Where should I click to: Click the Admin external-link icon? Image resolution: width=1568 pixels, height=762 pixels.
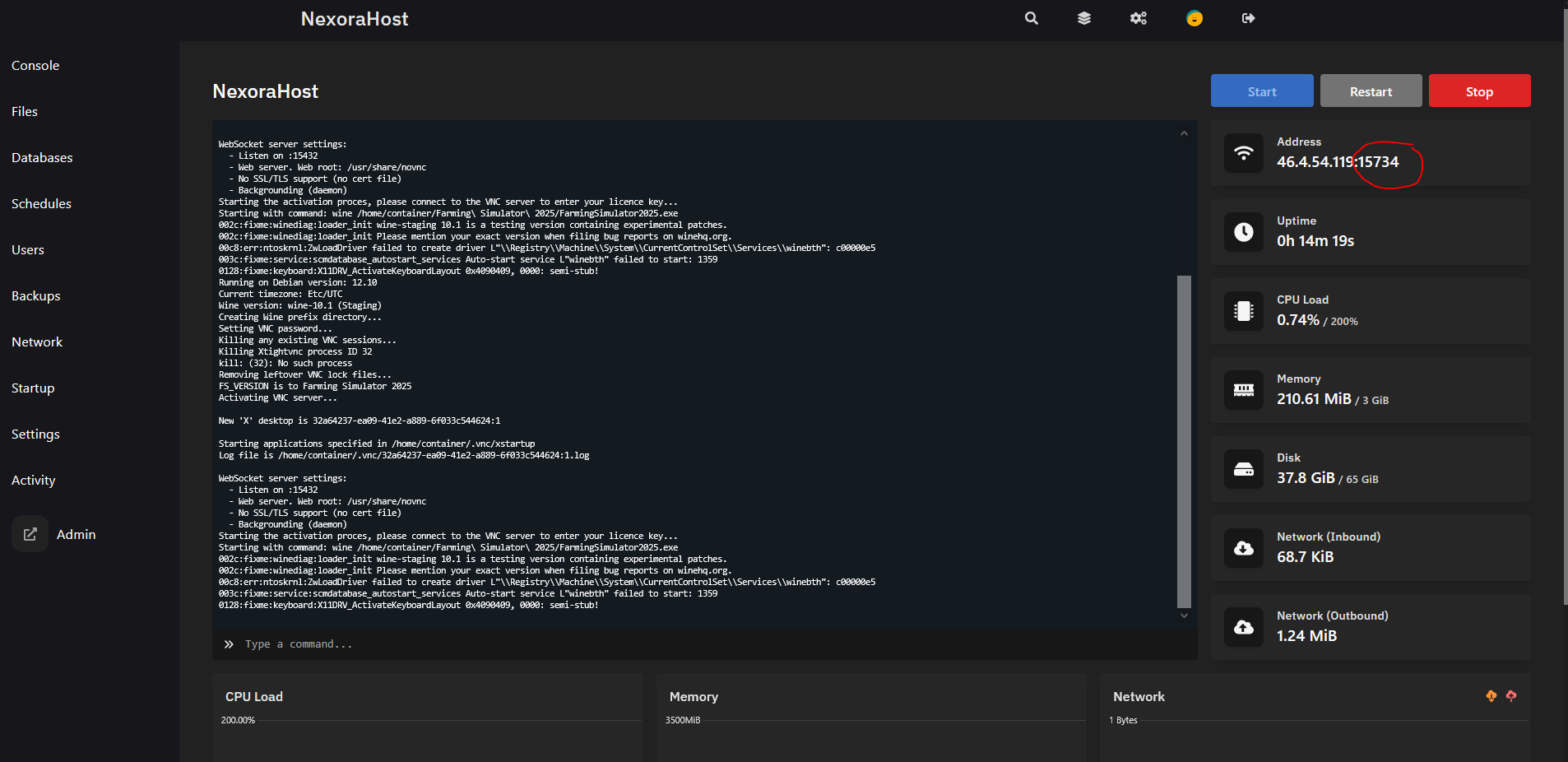pyautogui.click(x=30, y=534)
